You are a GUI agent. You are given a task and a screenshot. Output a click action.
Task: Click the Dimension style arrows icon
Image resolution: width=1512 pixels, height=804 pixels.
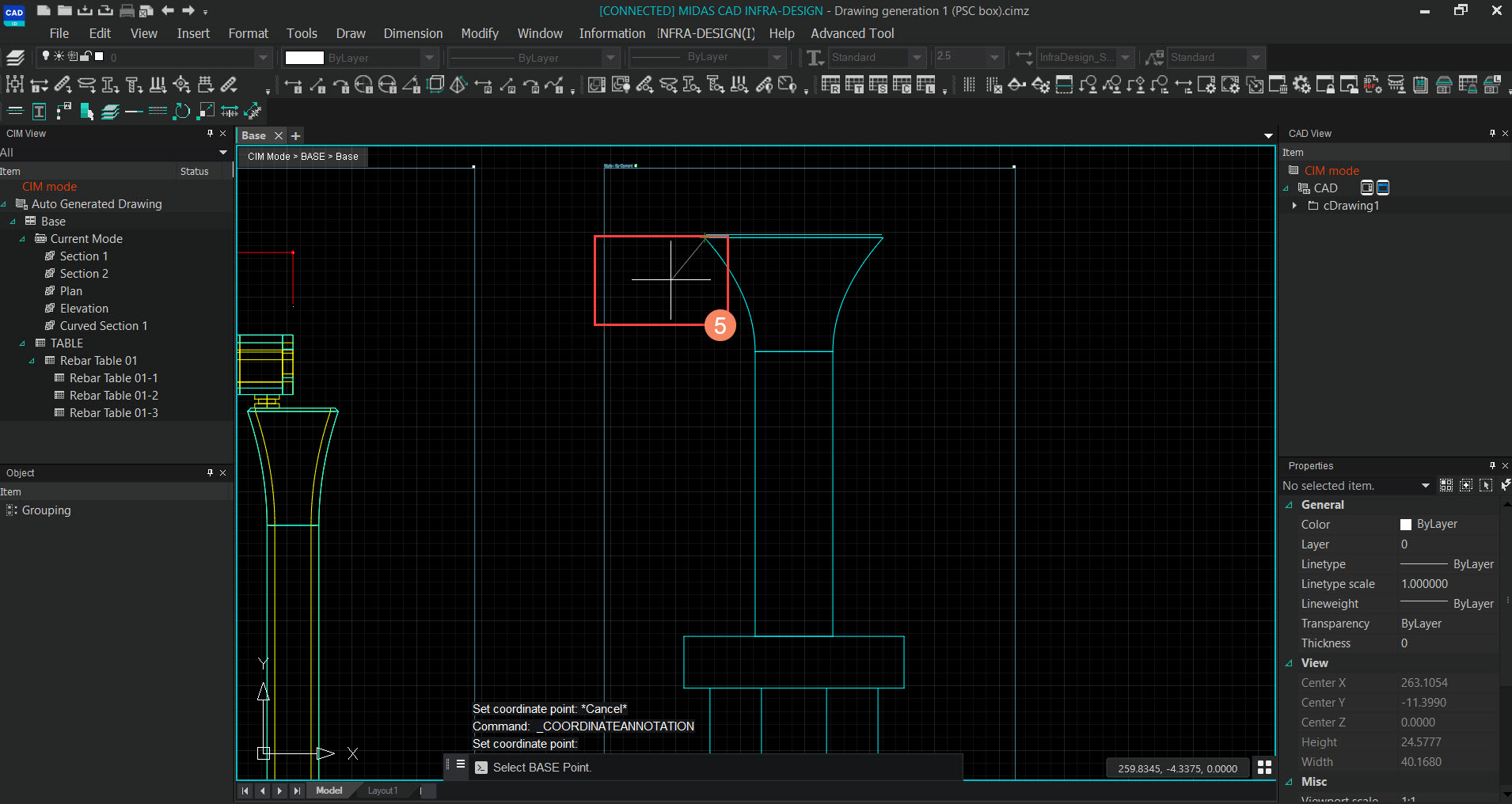coord(1024,57)
